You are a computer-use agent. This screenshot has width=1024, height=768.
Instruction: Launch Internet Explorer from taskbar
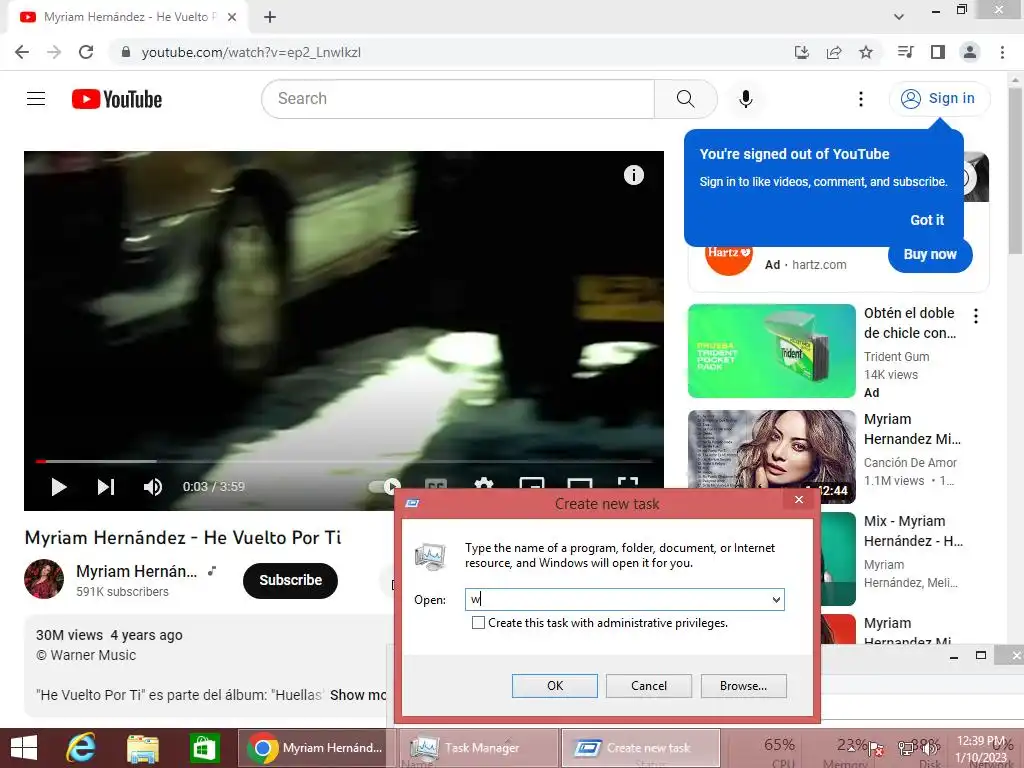pyautogui.click(x=81, y=748)
